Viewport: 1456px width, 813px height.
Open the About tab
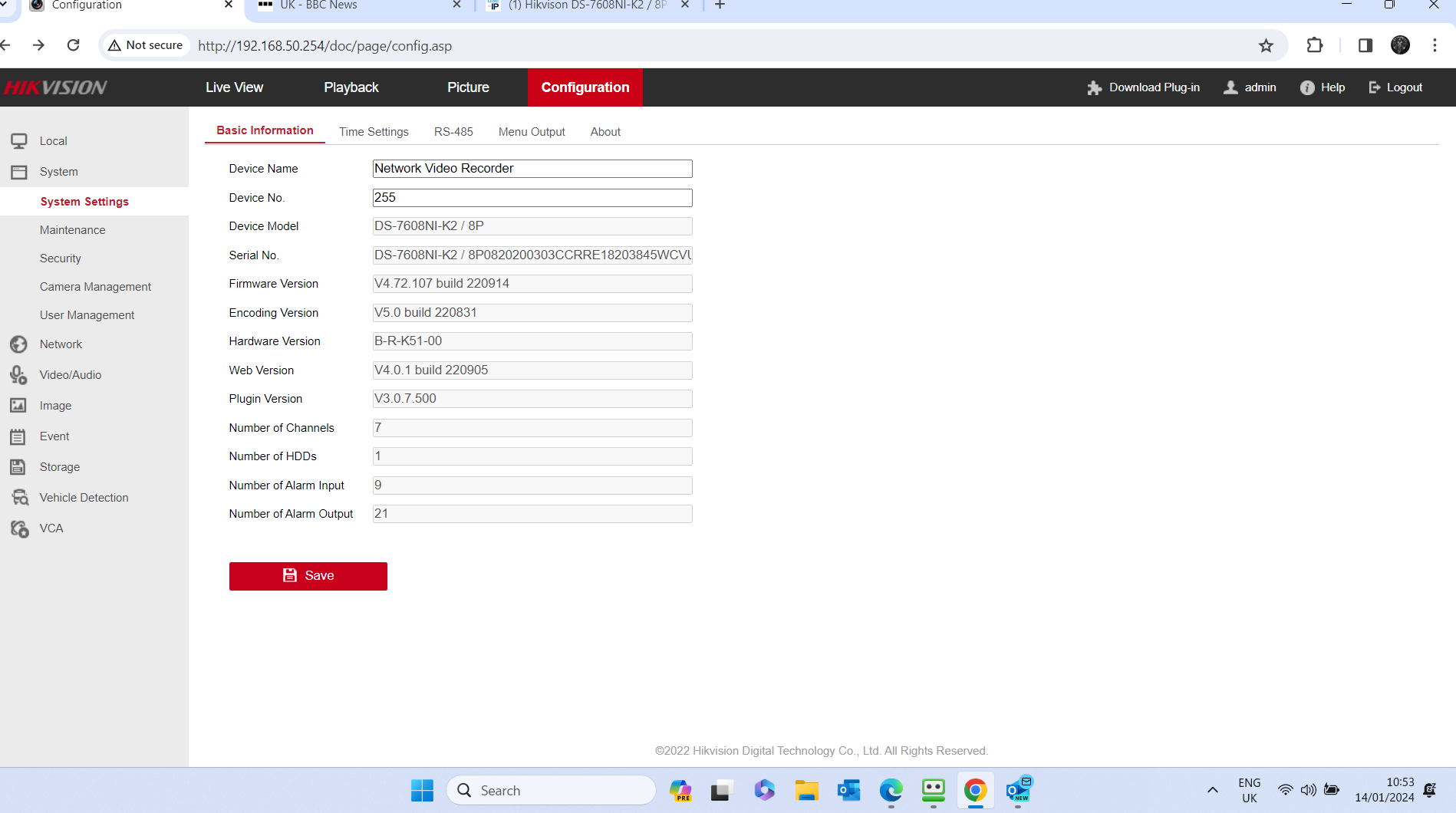coord(604,131)
